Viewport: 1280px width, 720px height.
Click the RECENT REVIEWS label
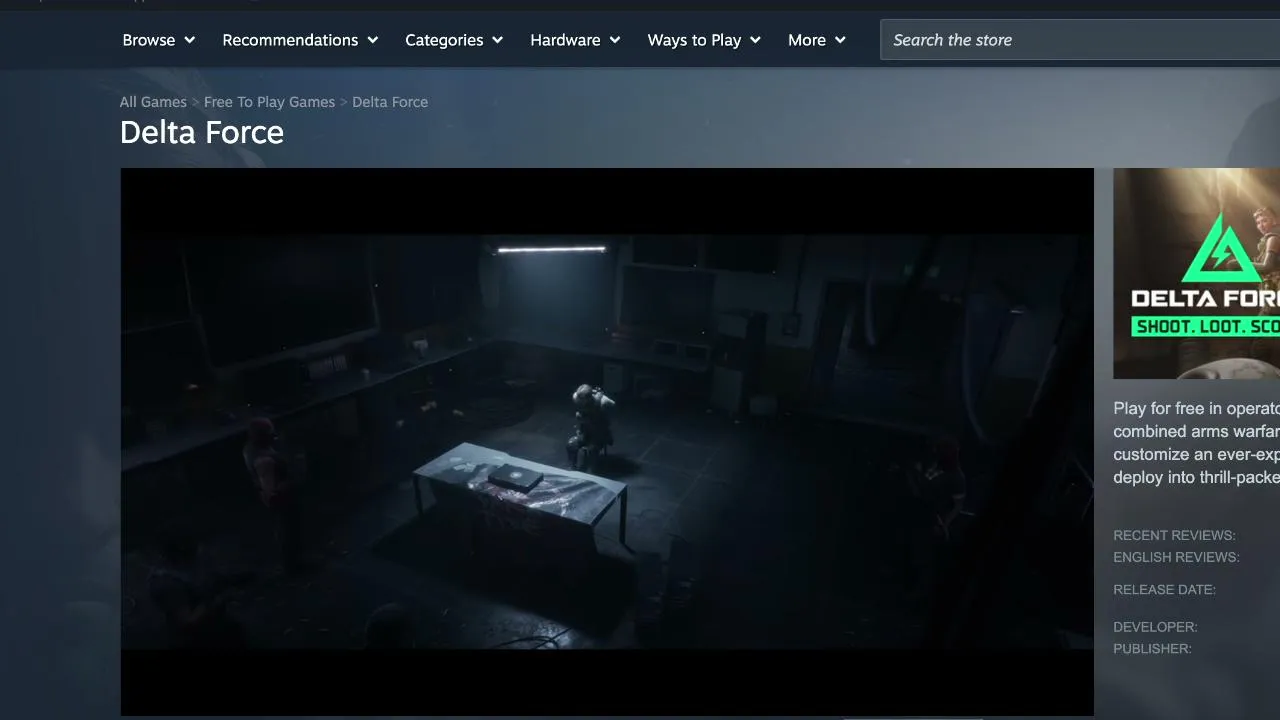click(x=1174, y=535)
